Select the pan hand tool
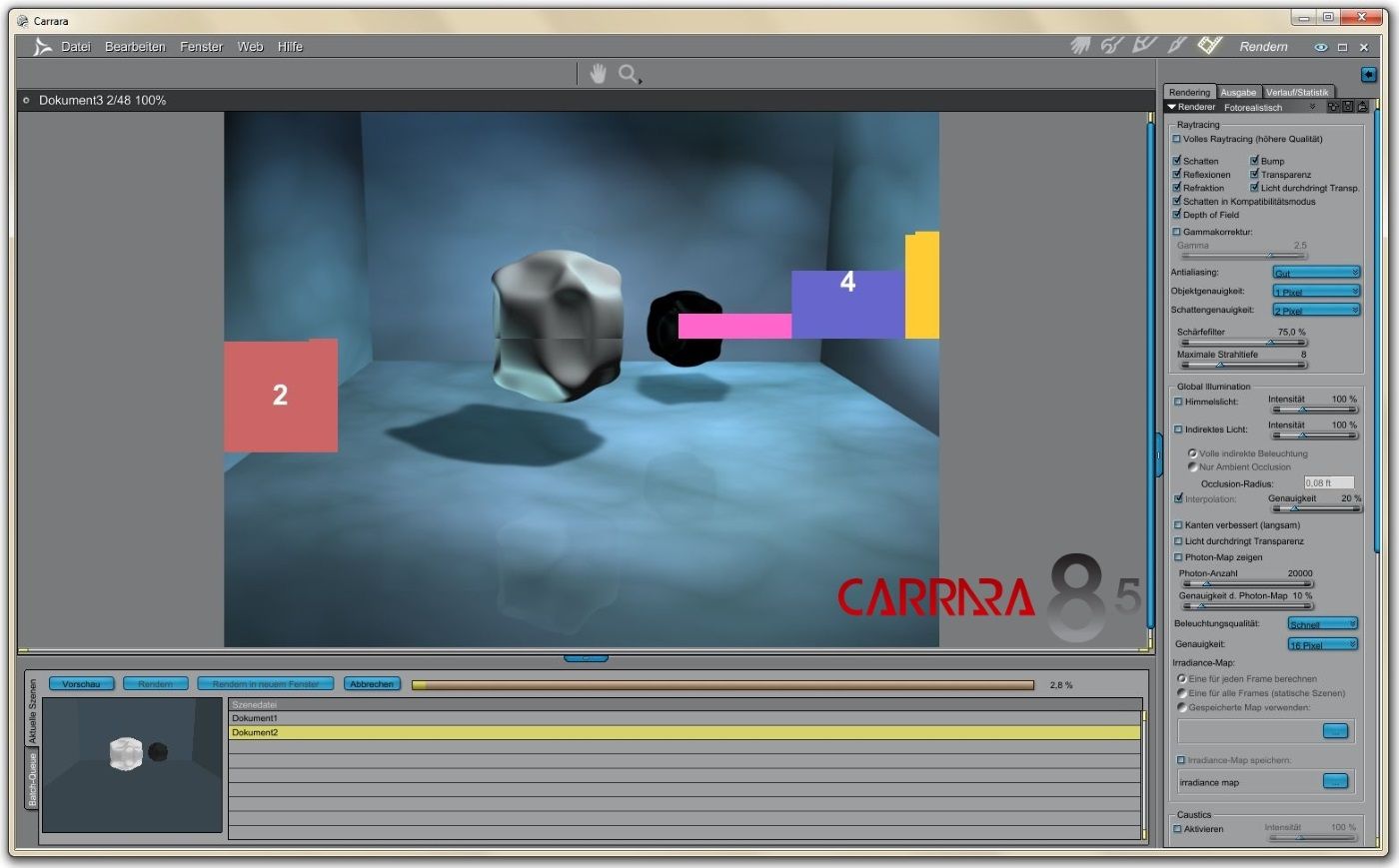Viewport: 1399px width, 868px height. [x=598, y=73]
